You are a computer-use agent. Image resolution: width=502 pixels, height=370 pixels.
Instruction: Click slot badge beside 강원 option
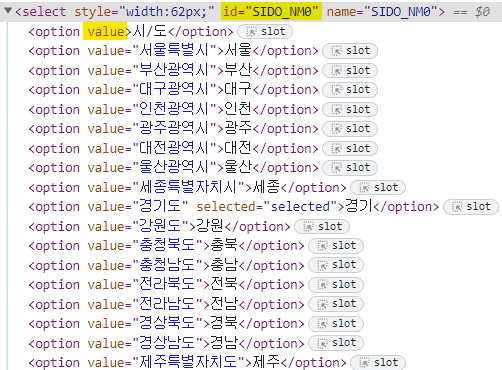[x=322, y=227]
